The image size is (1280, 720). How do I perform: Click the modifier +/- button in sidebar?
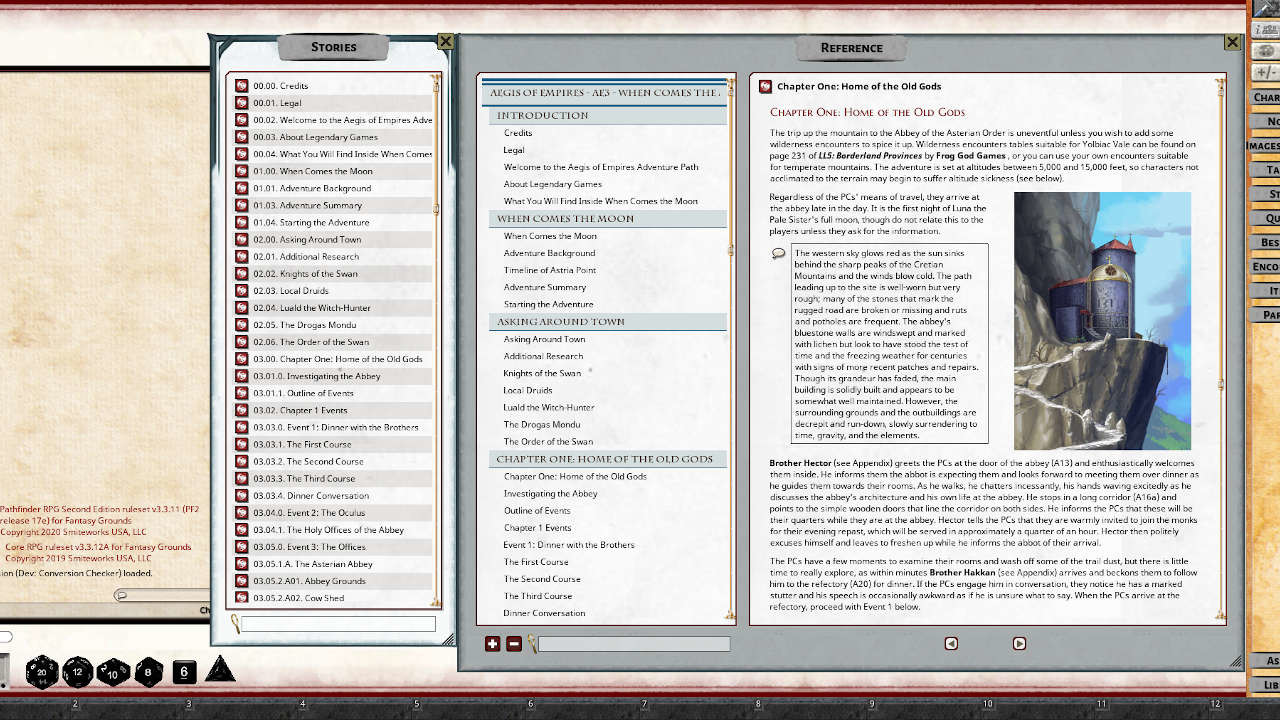click(1265, 72)
